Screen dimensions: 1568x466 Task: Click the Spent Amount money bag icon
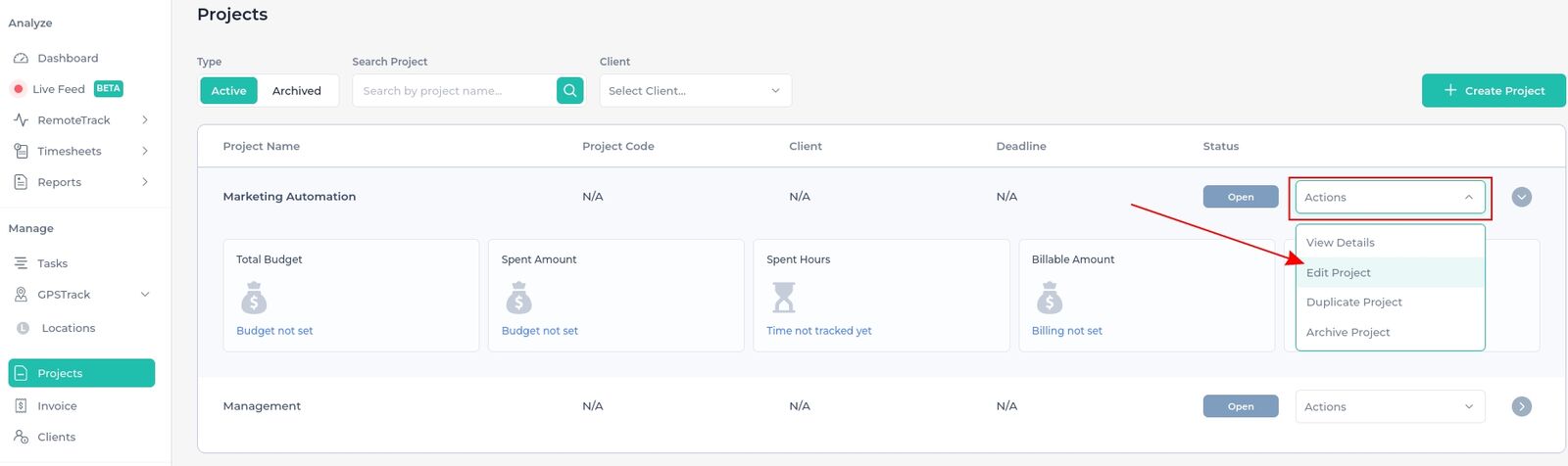[x=519, y=297]
